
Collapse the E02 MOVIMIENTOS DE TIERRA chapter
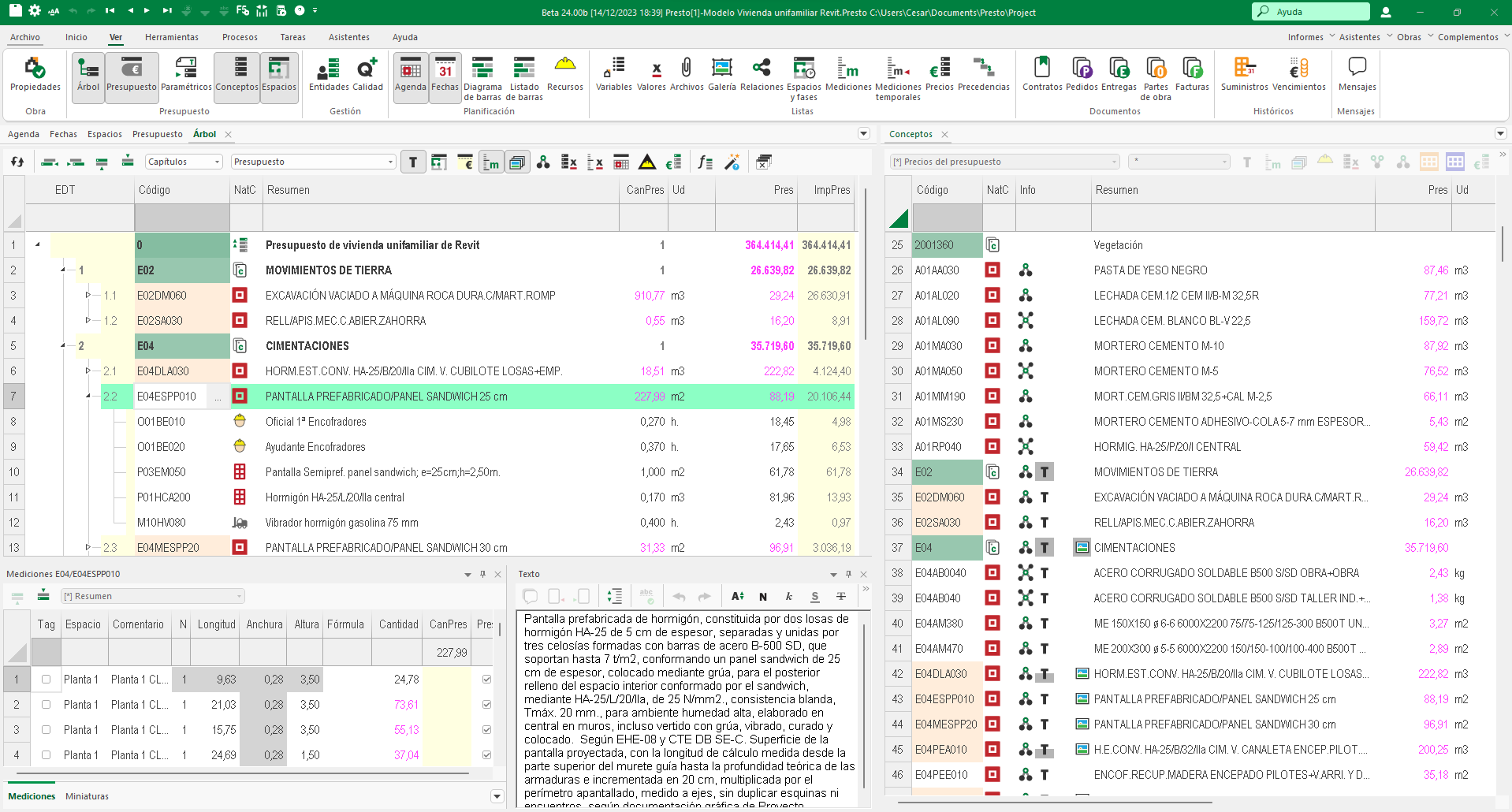[63, 270]
